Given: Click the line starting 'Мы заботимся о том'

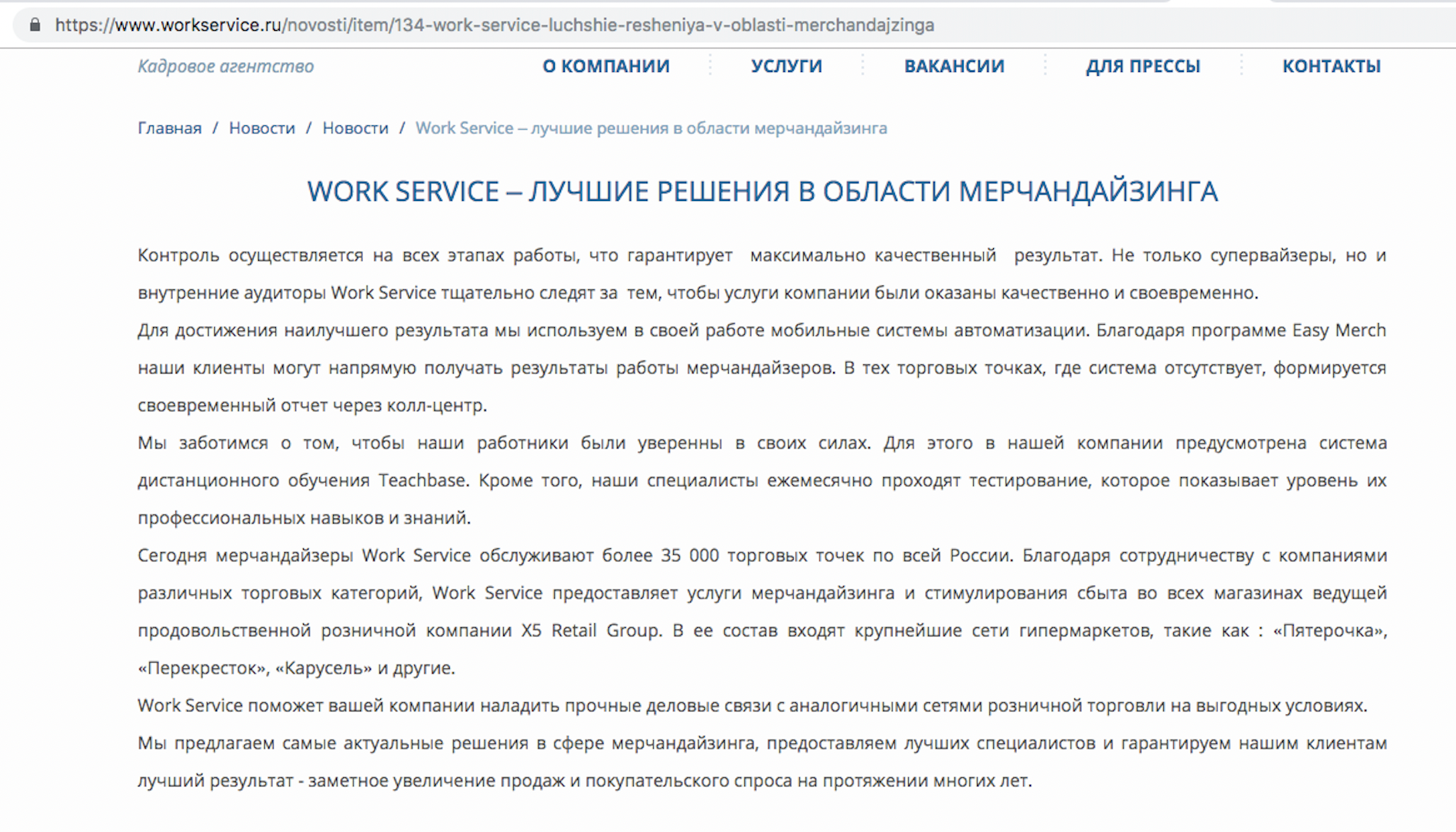Looking at the screenshot, I should coord(762,444).
